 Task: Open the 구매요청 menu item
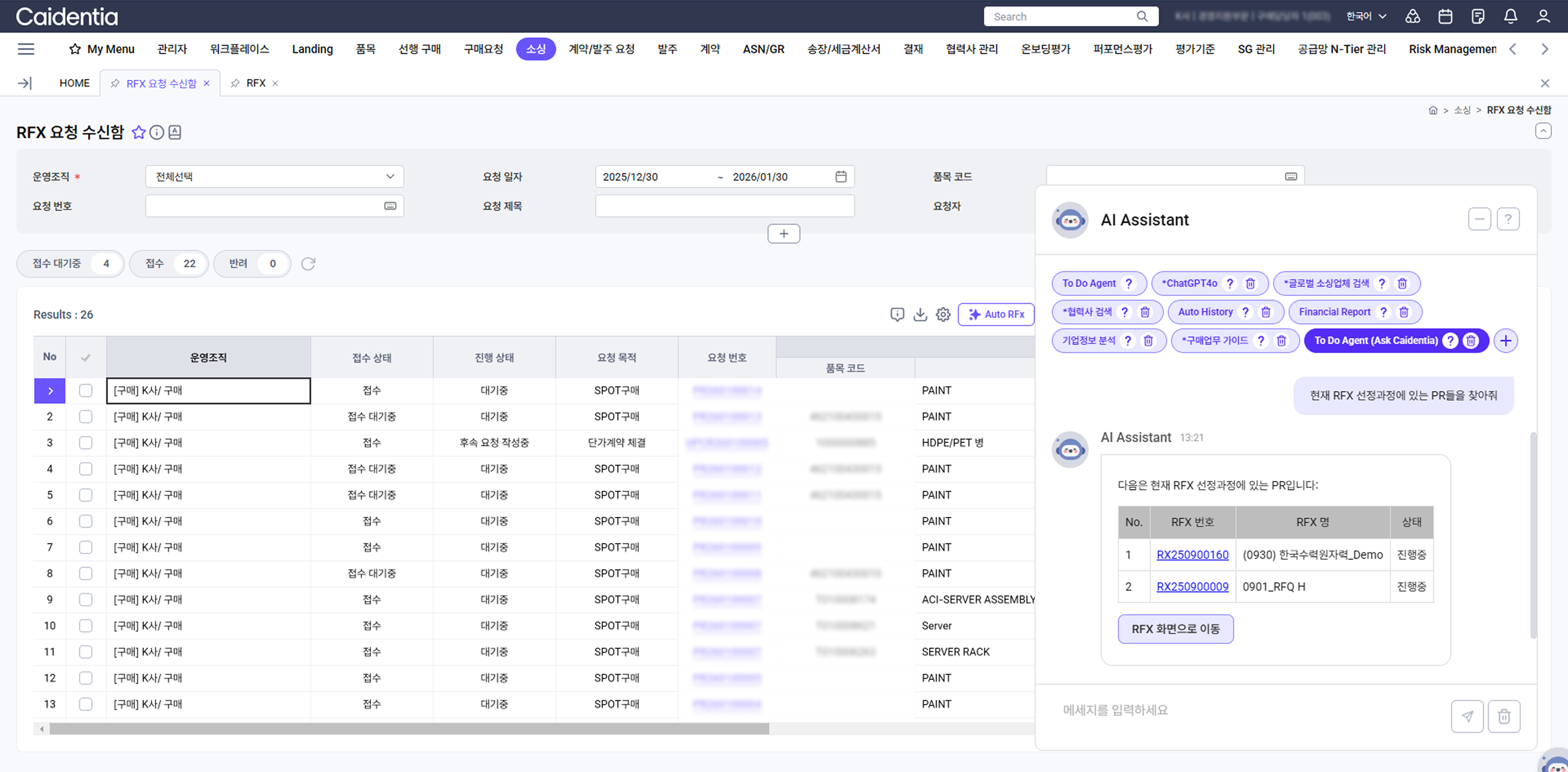pyautogui.click(x=483, y=49)
